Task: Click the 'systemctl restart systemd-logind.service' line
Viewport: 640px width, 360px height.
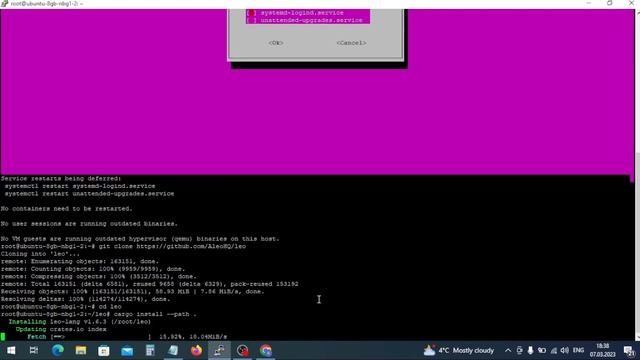Action: click(80, 186)
